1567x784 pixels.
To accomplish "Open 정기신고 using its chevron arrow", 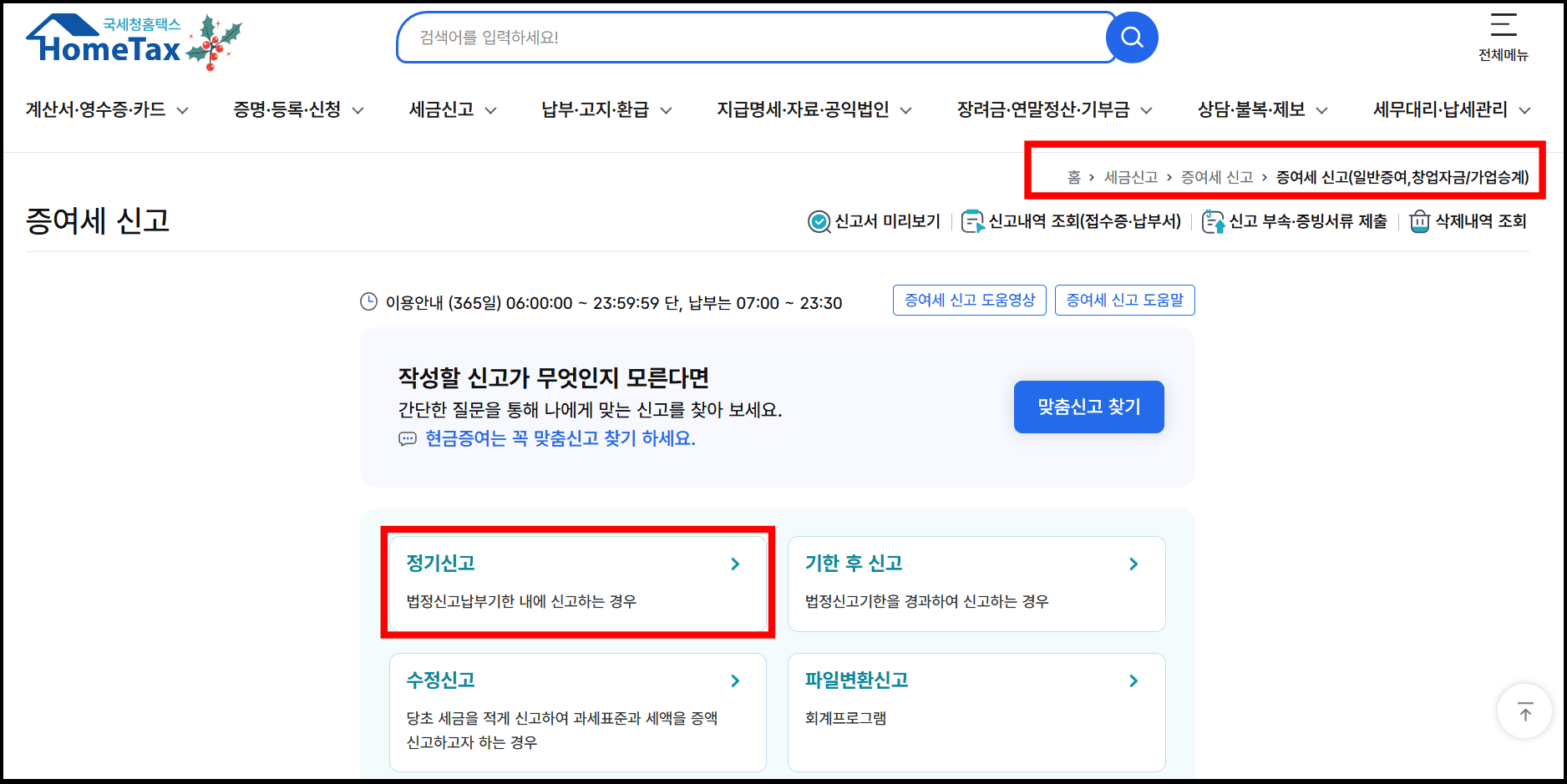I will tap(735, 564).
